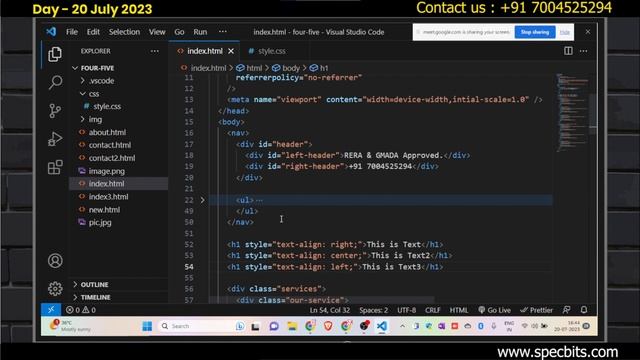Image resolution: width=640 pixels, height=360 pixels.
Task: Click CRLF end of line selector
Action: [433, 310]
